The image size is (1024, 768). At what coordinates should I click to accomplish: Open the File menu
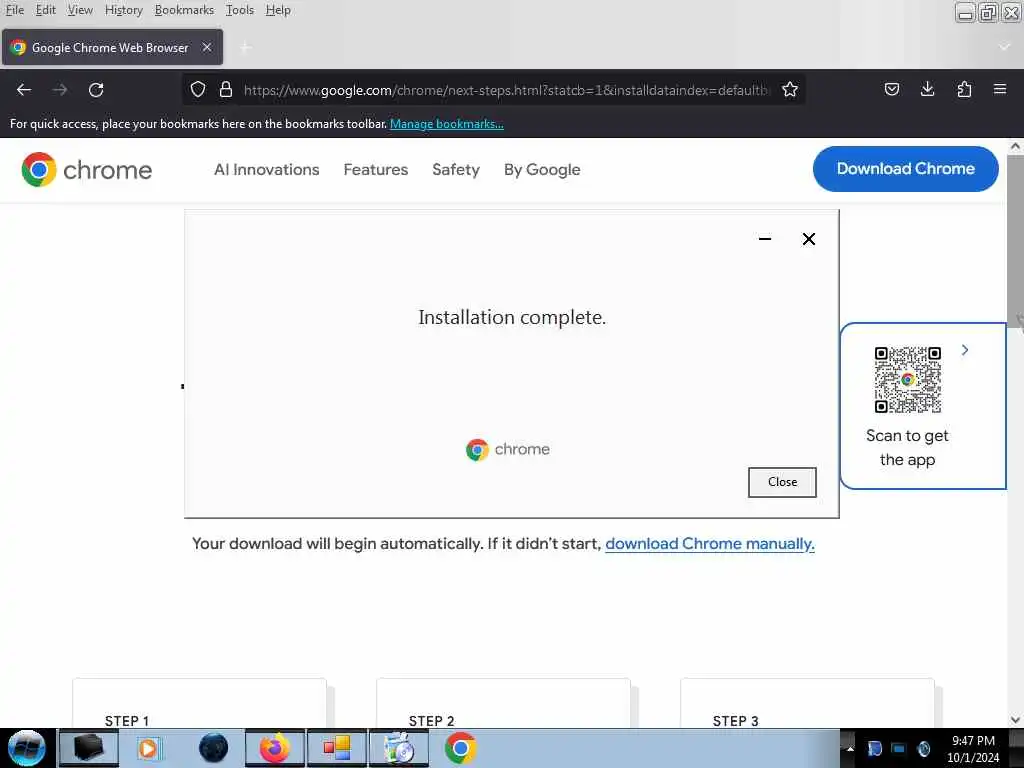[14, 10]
